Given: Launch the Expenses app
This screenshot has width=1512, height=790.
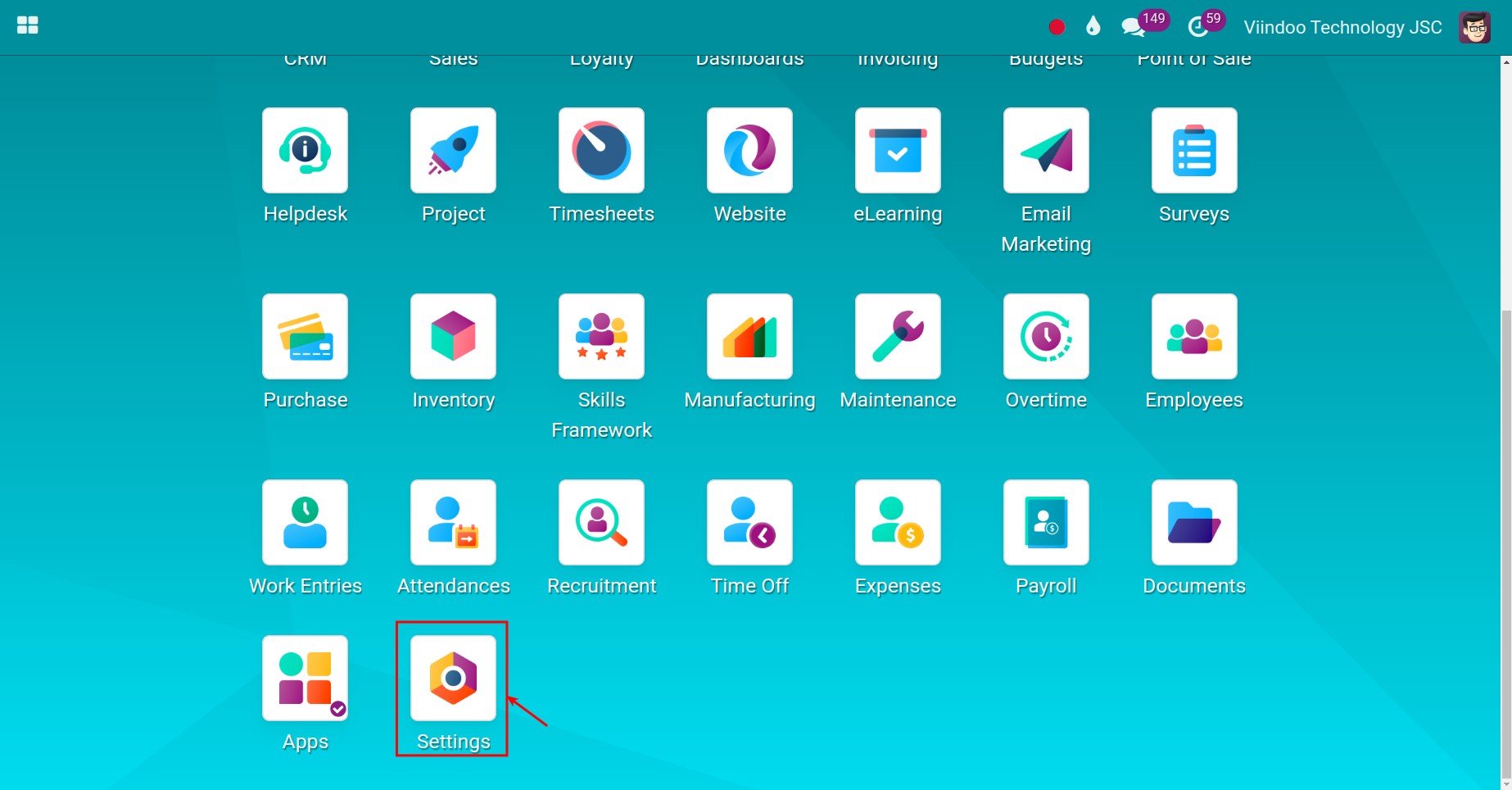Looking at the screenshot, I should tap(898, 523).
